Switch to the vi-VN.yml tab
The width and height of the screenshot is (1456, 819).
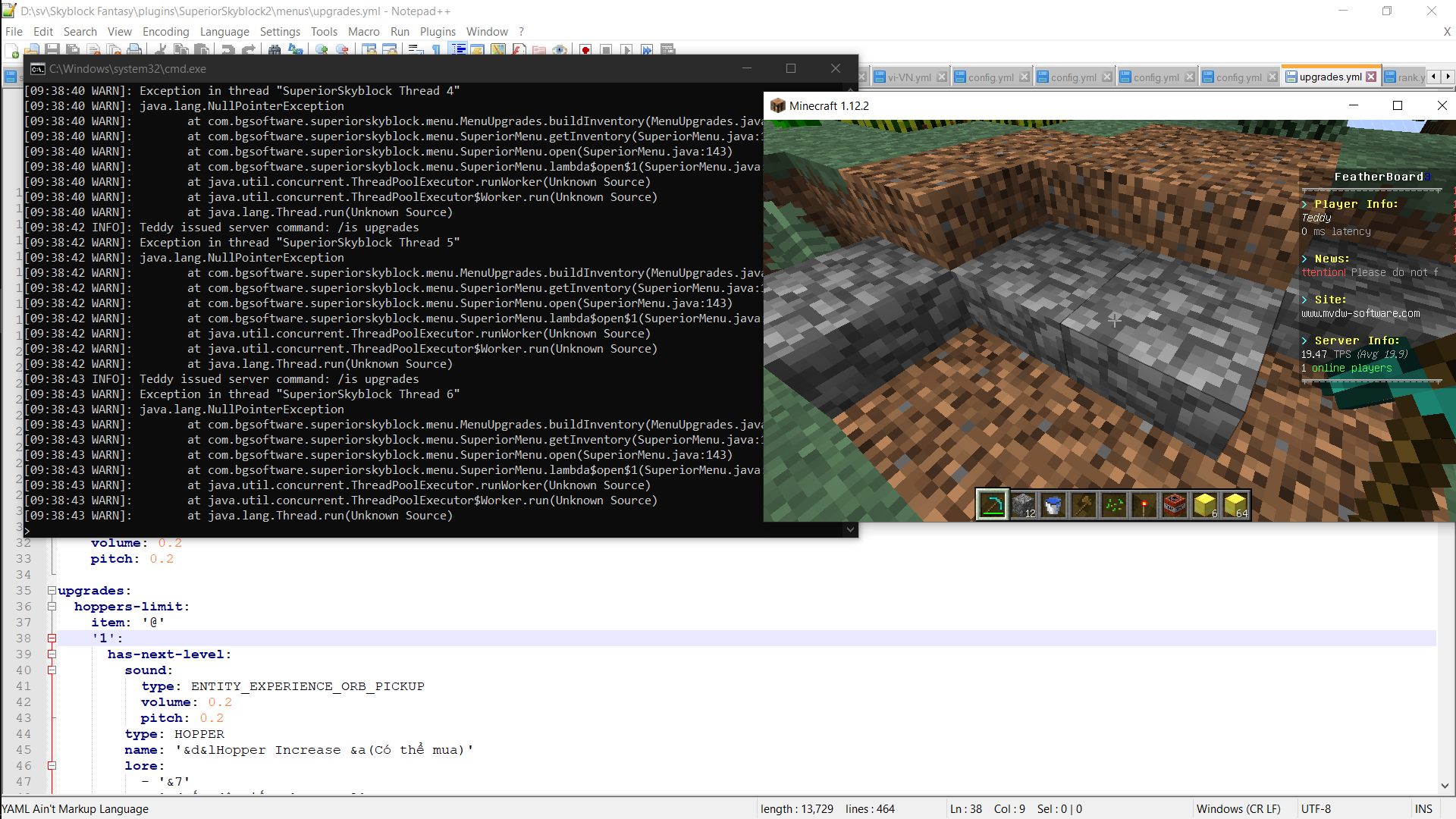click(908, 77)
